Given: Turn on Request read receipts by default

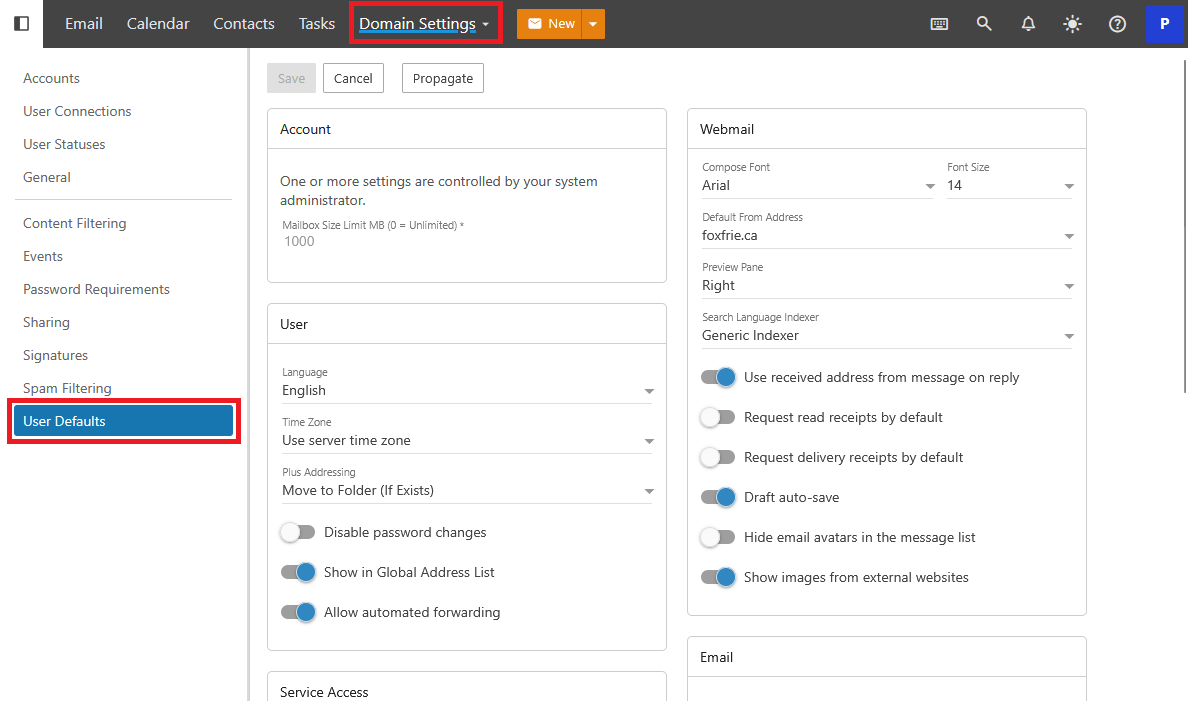Looking at the screenshot, I should click(x=718, y=418).
